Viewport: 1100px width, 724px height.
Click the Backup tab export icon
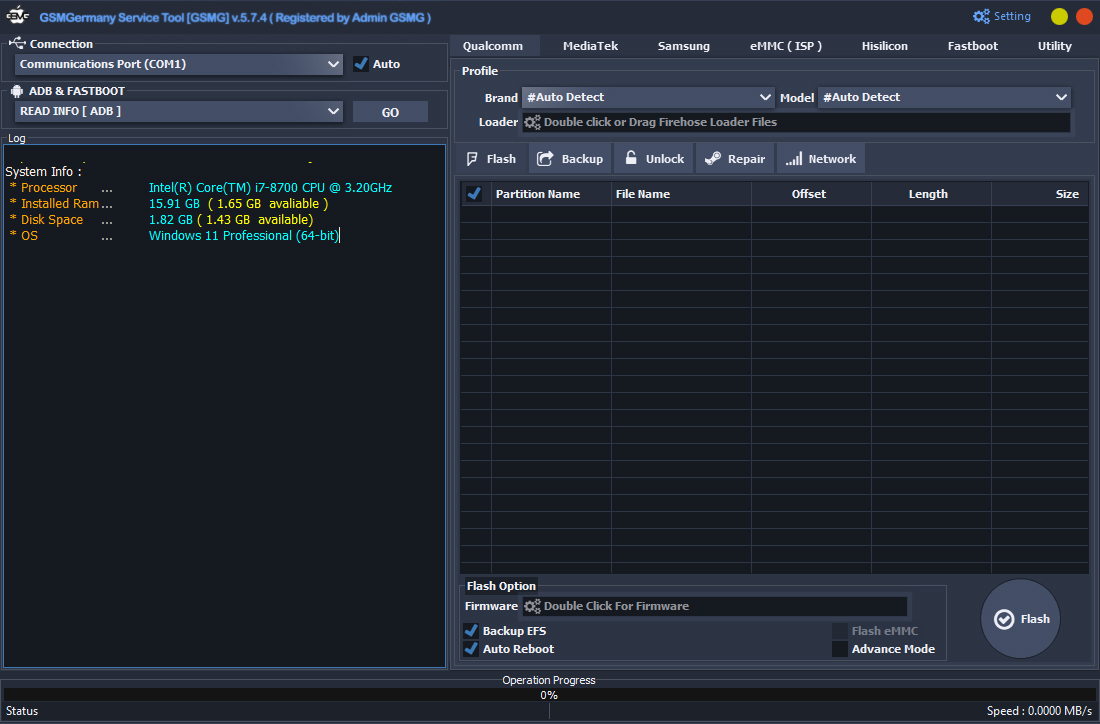tap(546, 159)
